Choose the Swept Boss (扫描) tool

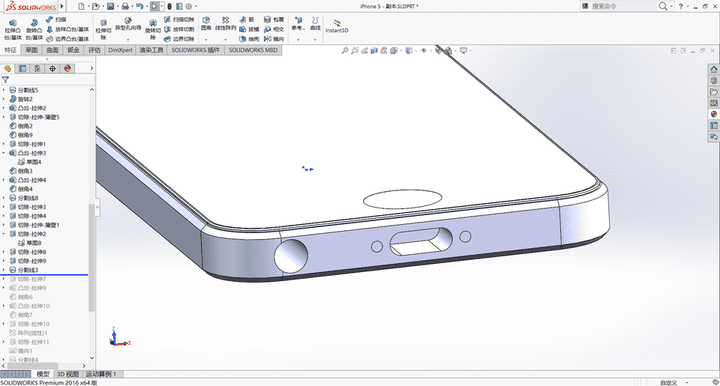[x=56, y=19]
